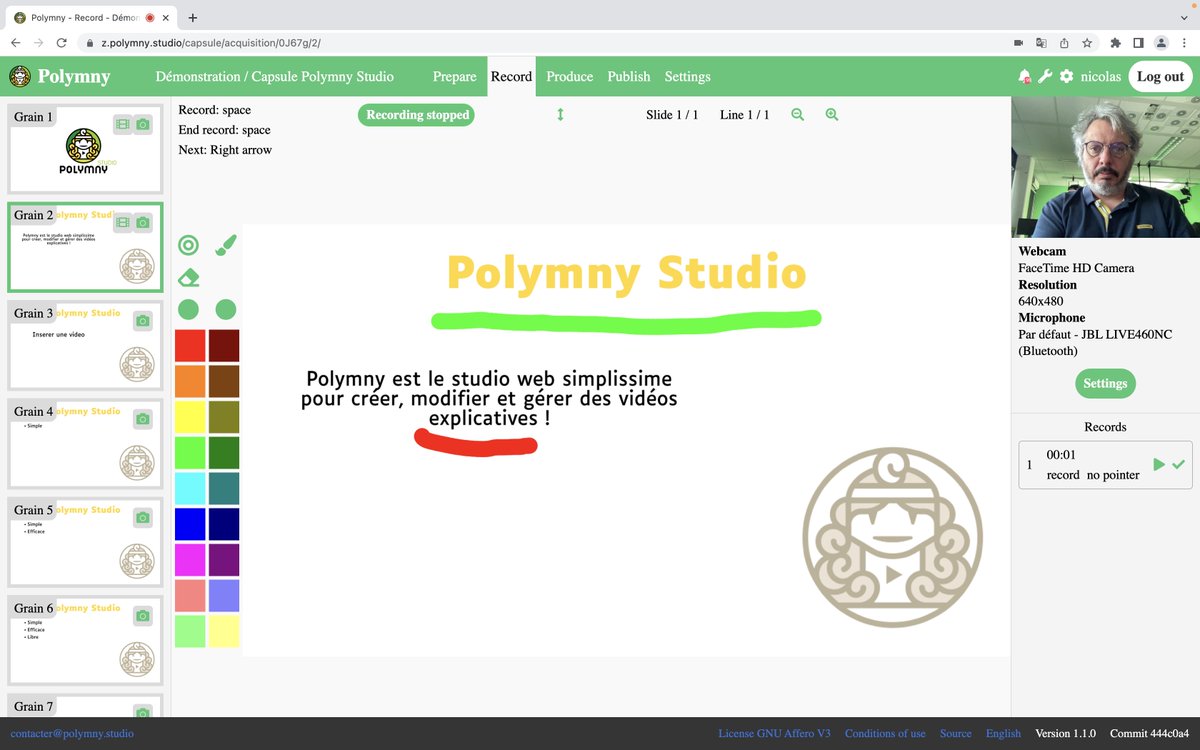Play record 1 with the green play icon
The image size is (1200, 750).
click(1159, 464)
